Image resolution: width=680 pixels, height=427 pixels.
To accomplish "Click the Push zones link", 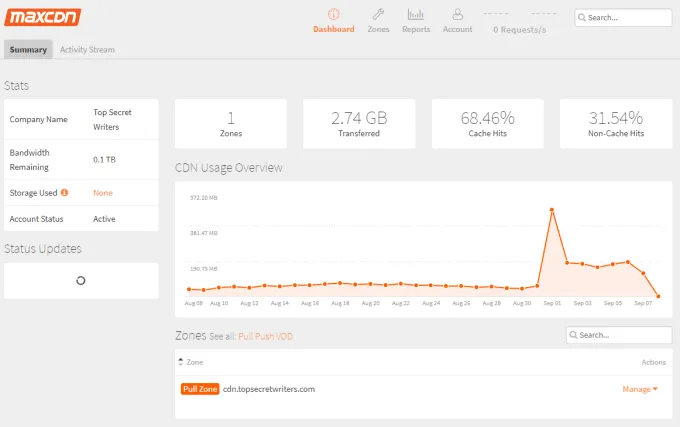I will pos(267,337).
